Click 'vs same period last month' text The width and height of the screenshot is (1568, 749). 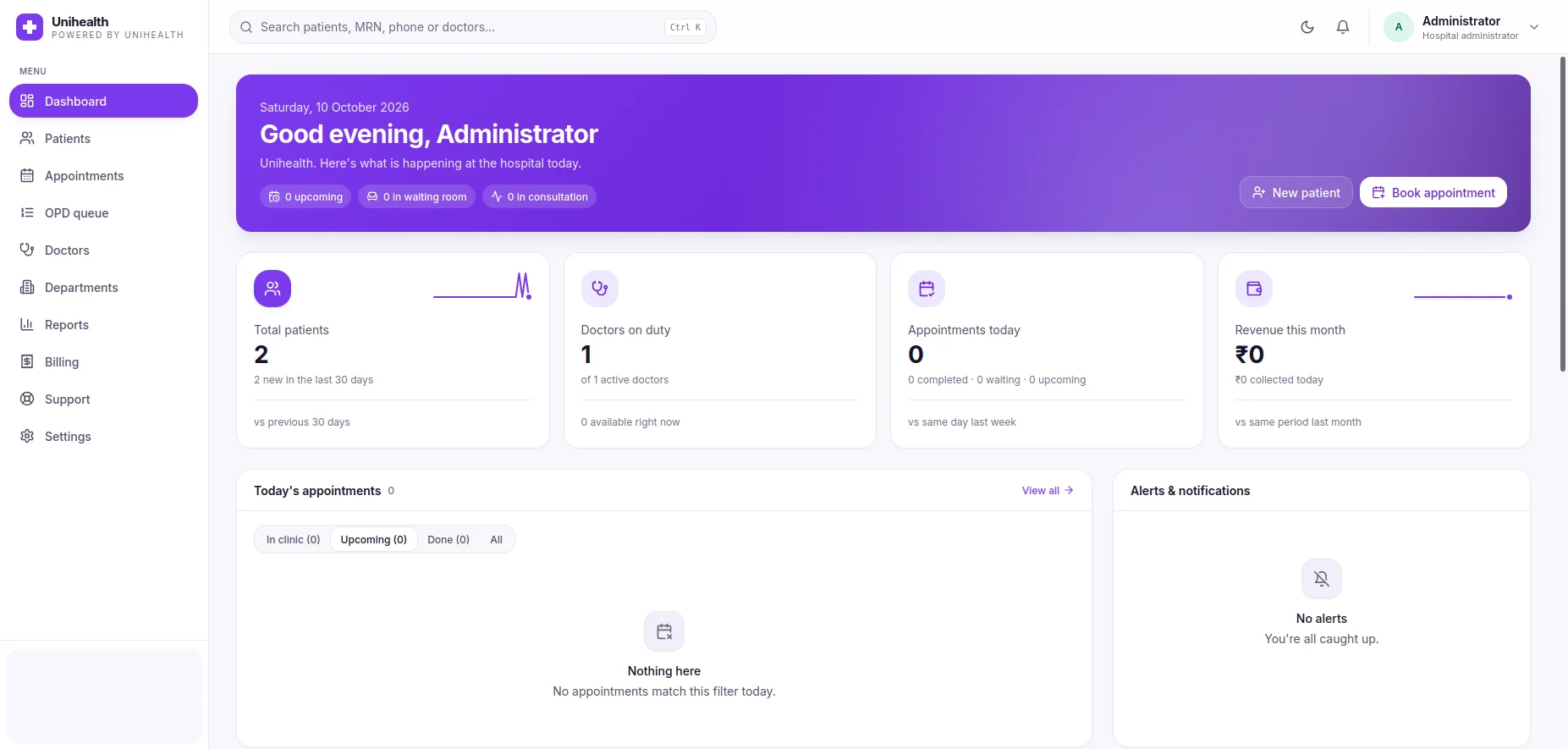[x=1298, y=422]
